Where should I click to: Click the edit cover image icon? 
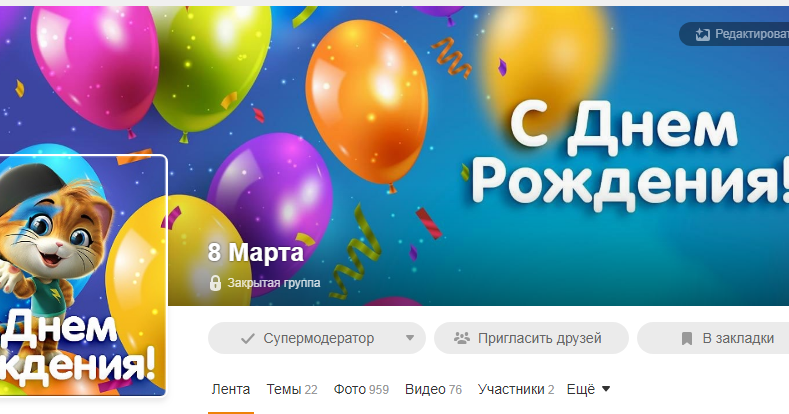click(702, 34)
